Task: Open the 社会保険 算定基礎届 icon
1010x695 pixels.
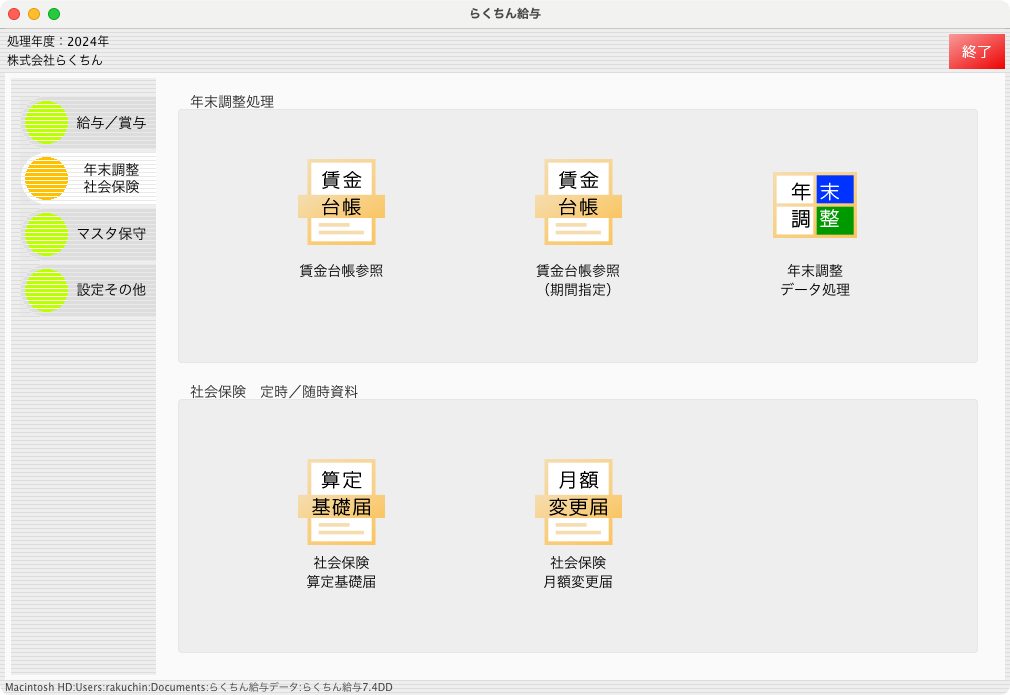Action: 341,502
